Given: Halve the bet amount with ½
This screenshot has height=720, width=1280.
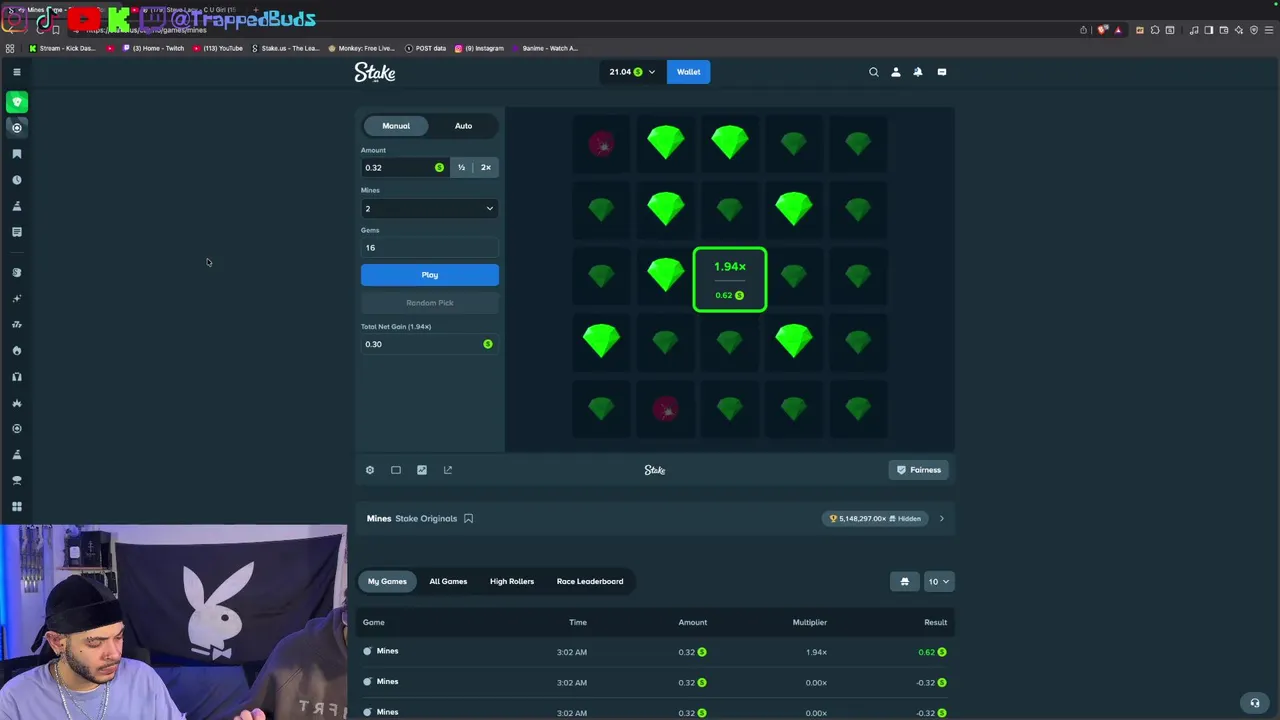Looking at the screenshot, I should click(461, 168).
